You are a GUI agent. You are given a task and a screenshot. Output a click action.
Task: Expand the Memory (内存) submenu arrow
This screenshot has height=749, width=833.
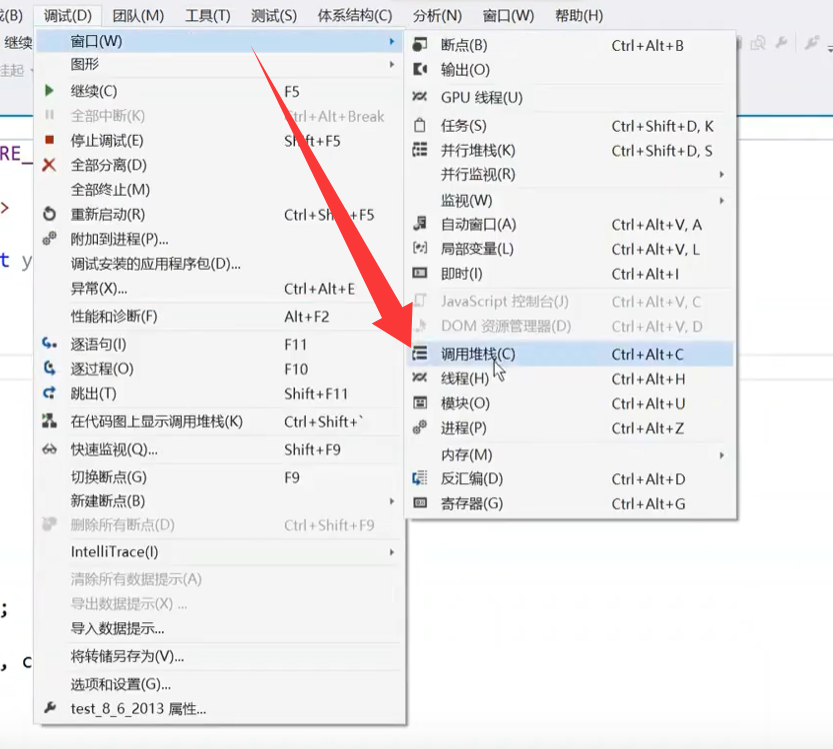click(725, 456)
